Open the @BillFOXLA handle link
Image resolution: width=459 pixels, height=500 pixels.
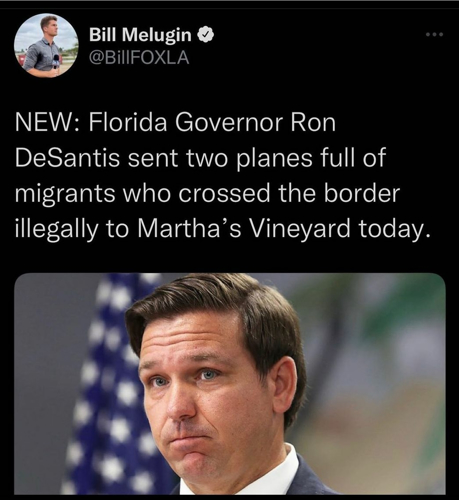click(139, 58)
